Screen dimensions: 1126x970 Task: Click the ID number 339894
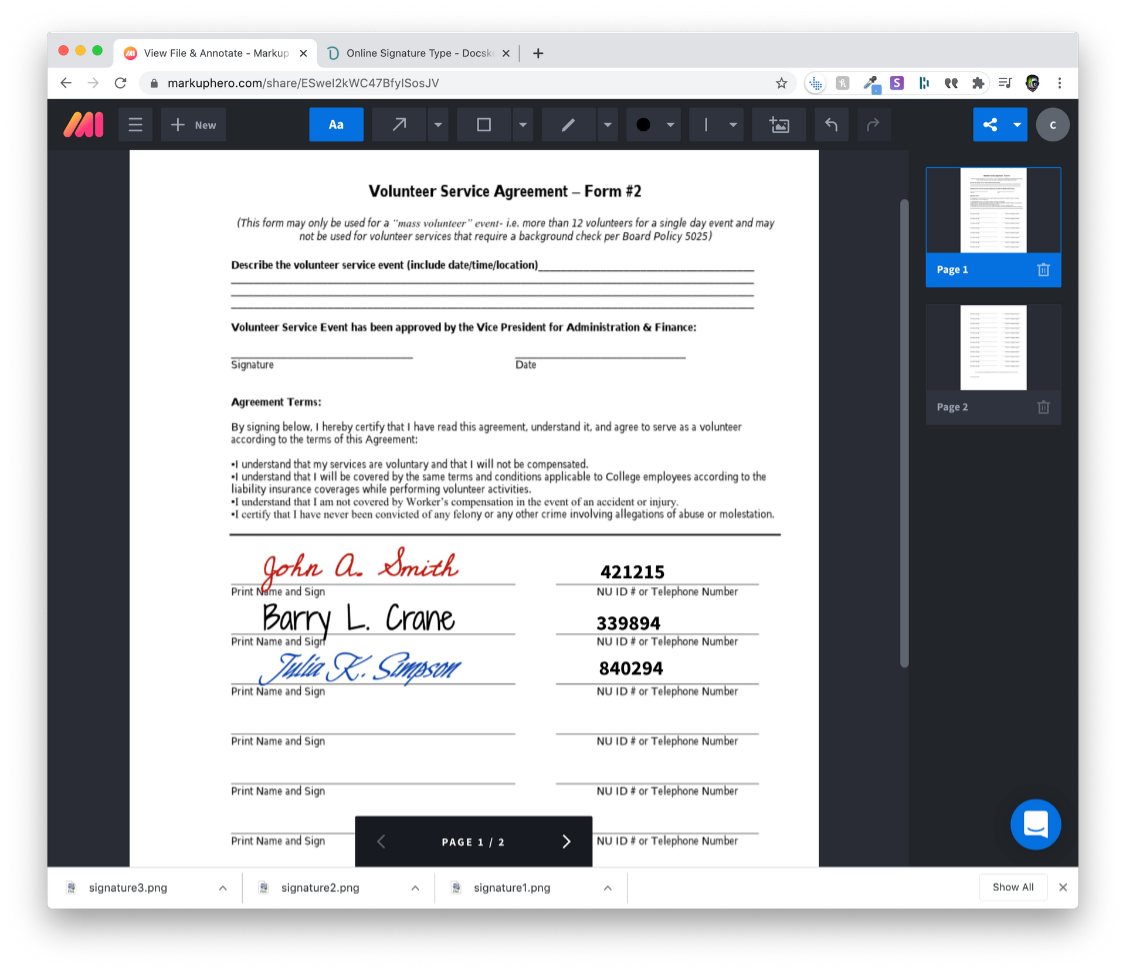coord(628,623)
